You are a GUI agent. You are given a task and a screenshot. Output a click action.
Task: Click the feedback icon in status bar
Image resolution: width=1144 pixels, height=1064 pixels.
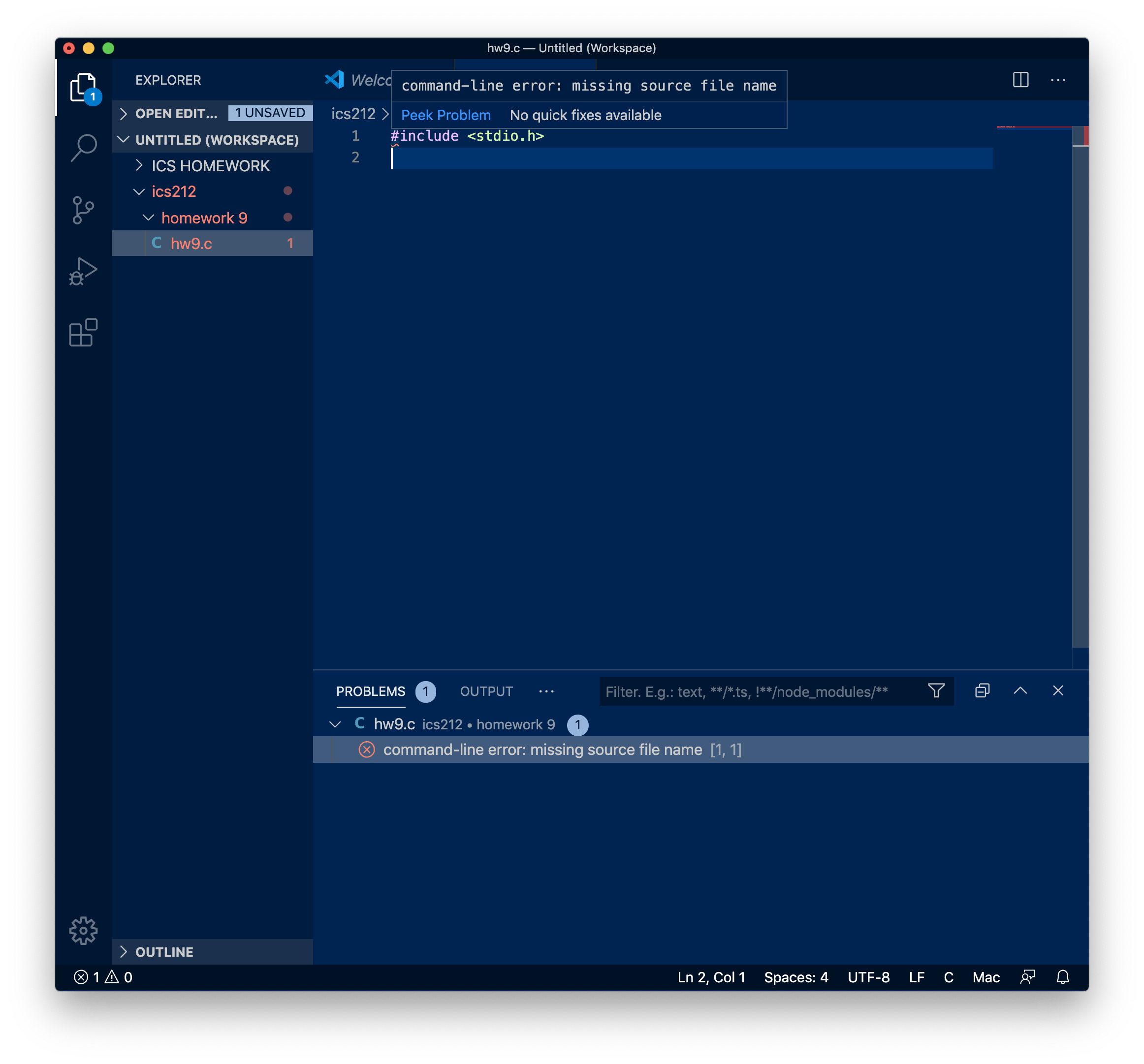click(1027, 977)
